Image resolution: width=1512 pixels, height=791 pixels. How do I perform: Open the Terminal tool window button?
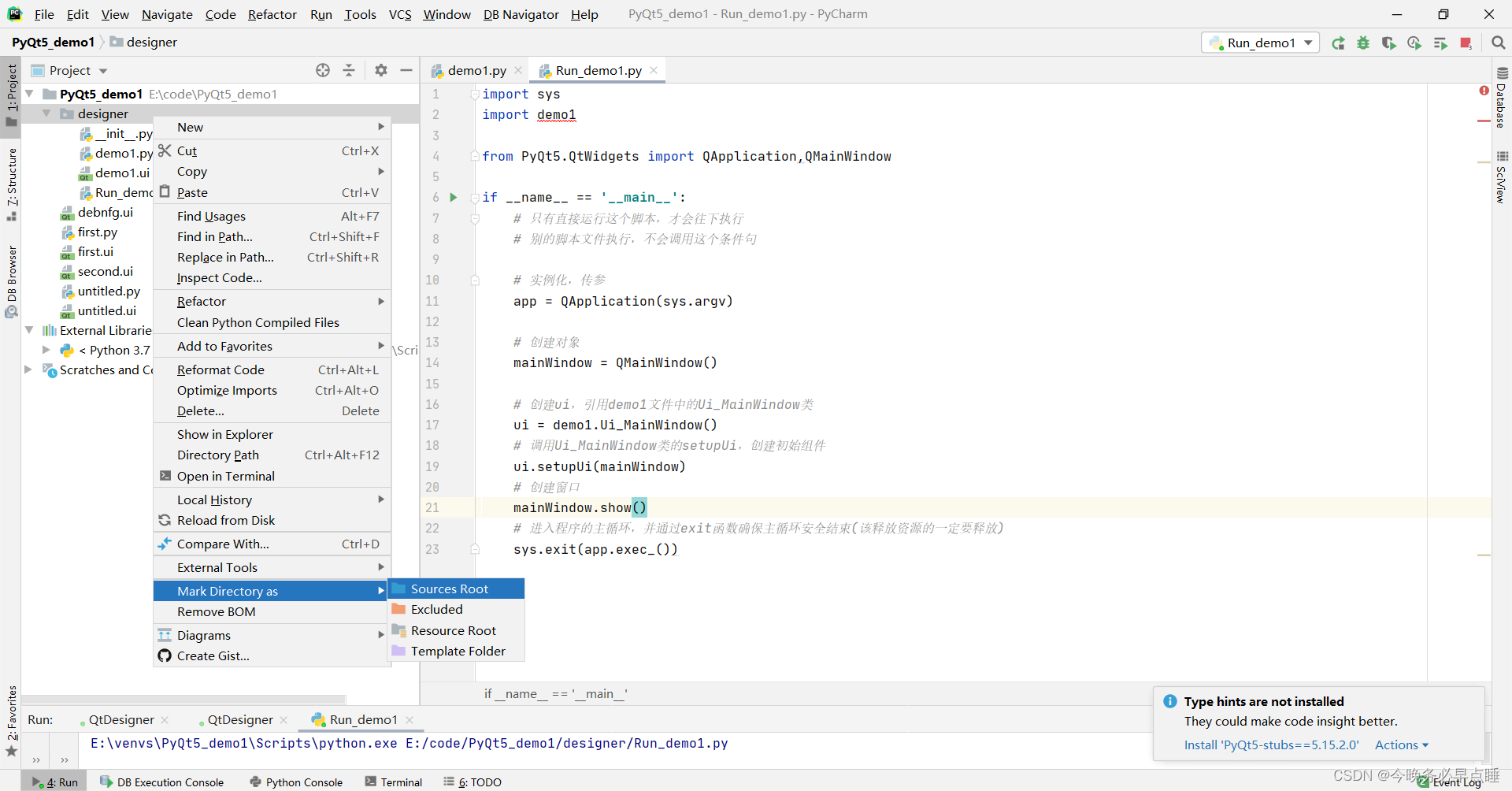pos(394,782)
